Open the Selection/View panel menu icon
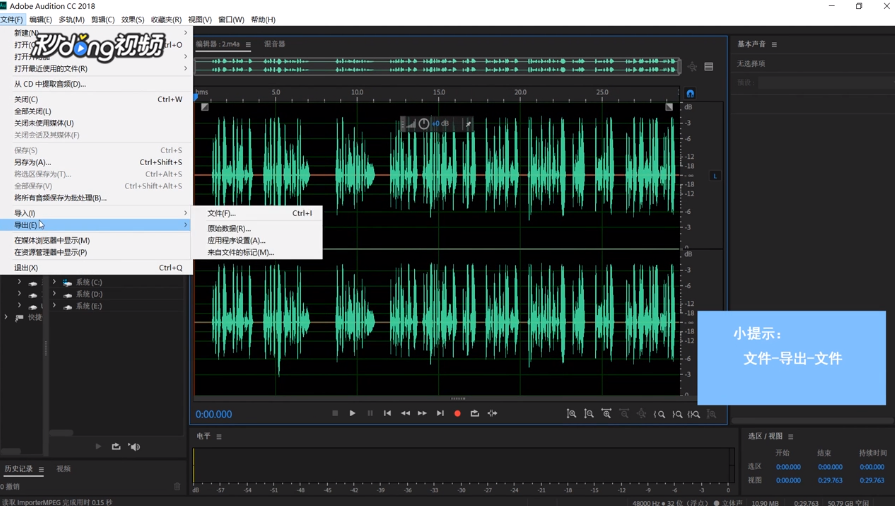The image size is (895, 506). pyautogui.click(x=791, y=436)
